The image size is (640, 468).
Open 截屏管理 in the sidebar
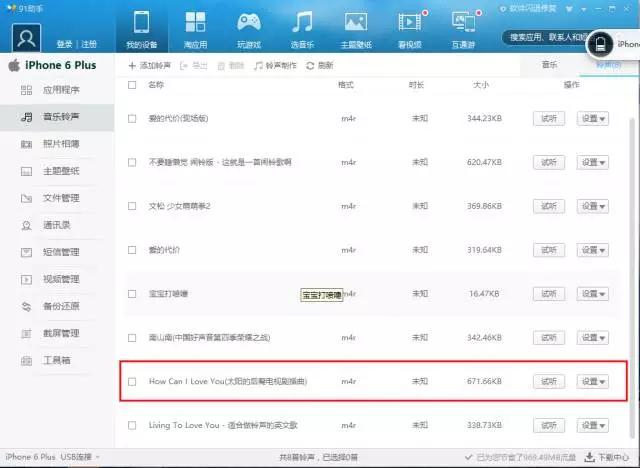pos(57,333)
